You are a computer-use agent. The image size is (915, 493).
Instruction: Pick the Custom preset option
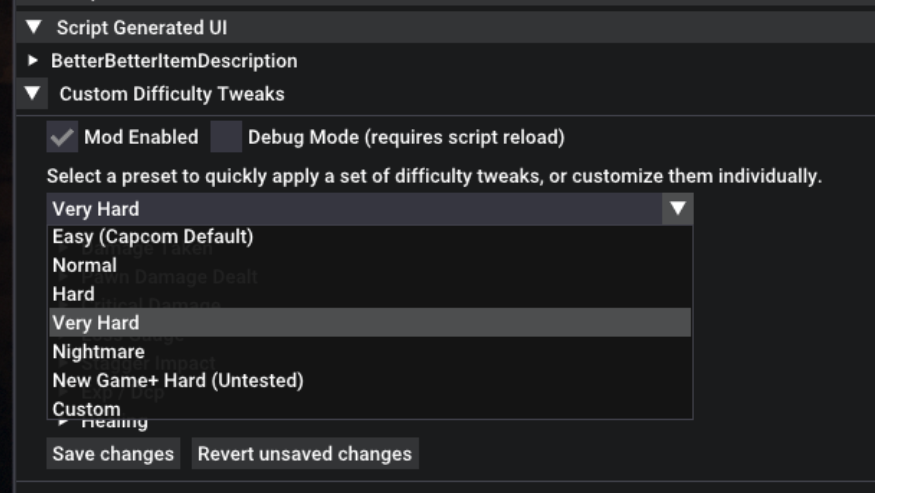click(86, 409)
